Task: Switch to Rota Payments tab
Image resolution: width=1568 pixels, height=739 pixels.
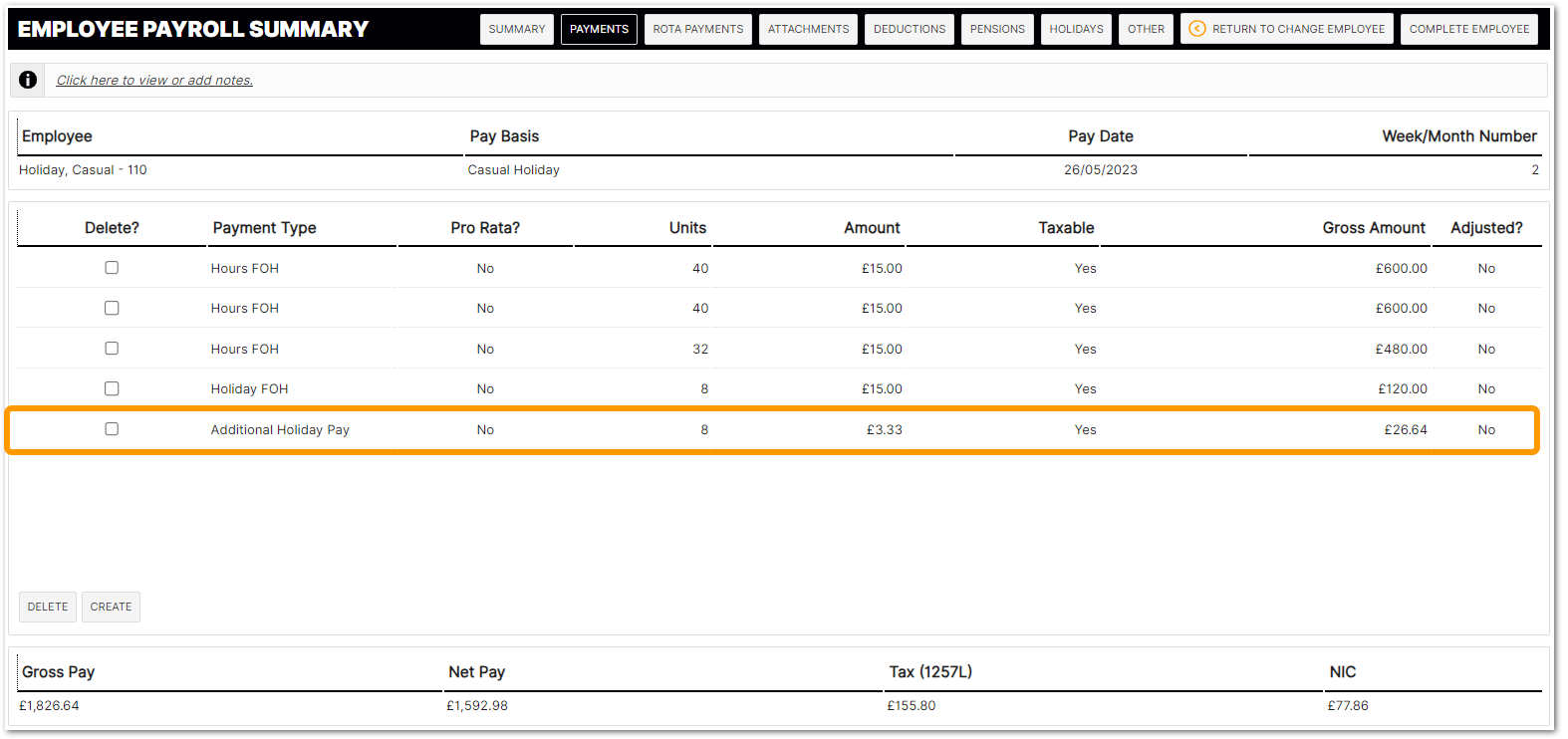Action: 698,29
